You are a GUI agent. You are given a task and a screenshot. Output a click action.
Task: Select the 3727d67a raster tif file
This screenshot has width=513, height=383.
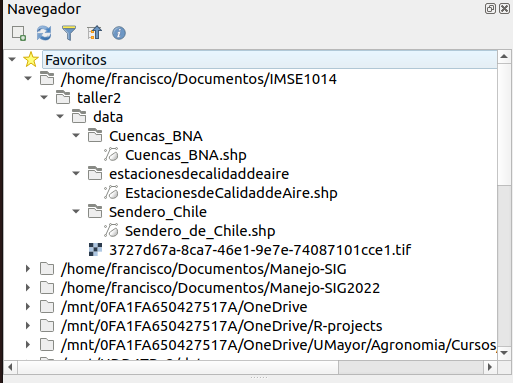(260, 250)
